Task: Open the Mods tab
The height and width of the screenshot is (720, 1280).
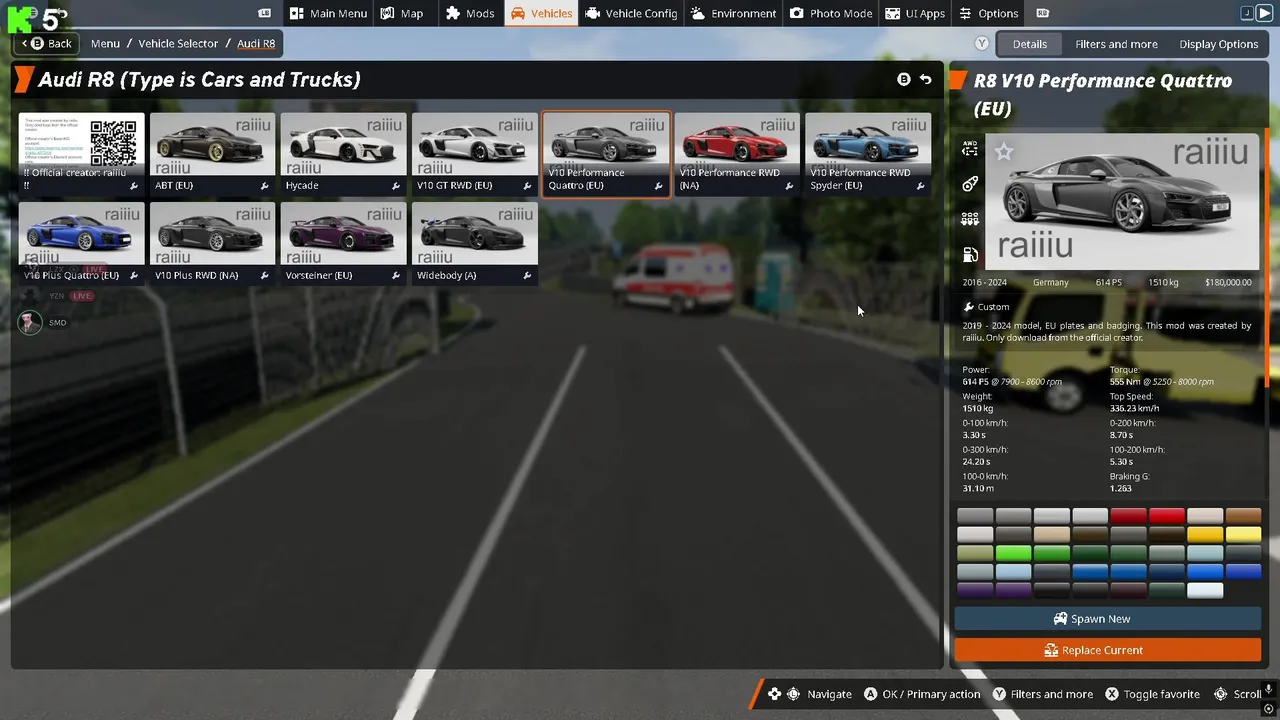Action: [x=470, y=13]
